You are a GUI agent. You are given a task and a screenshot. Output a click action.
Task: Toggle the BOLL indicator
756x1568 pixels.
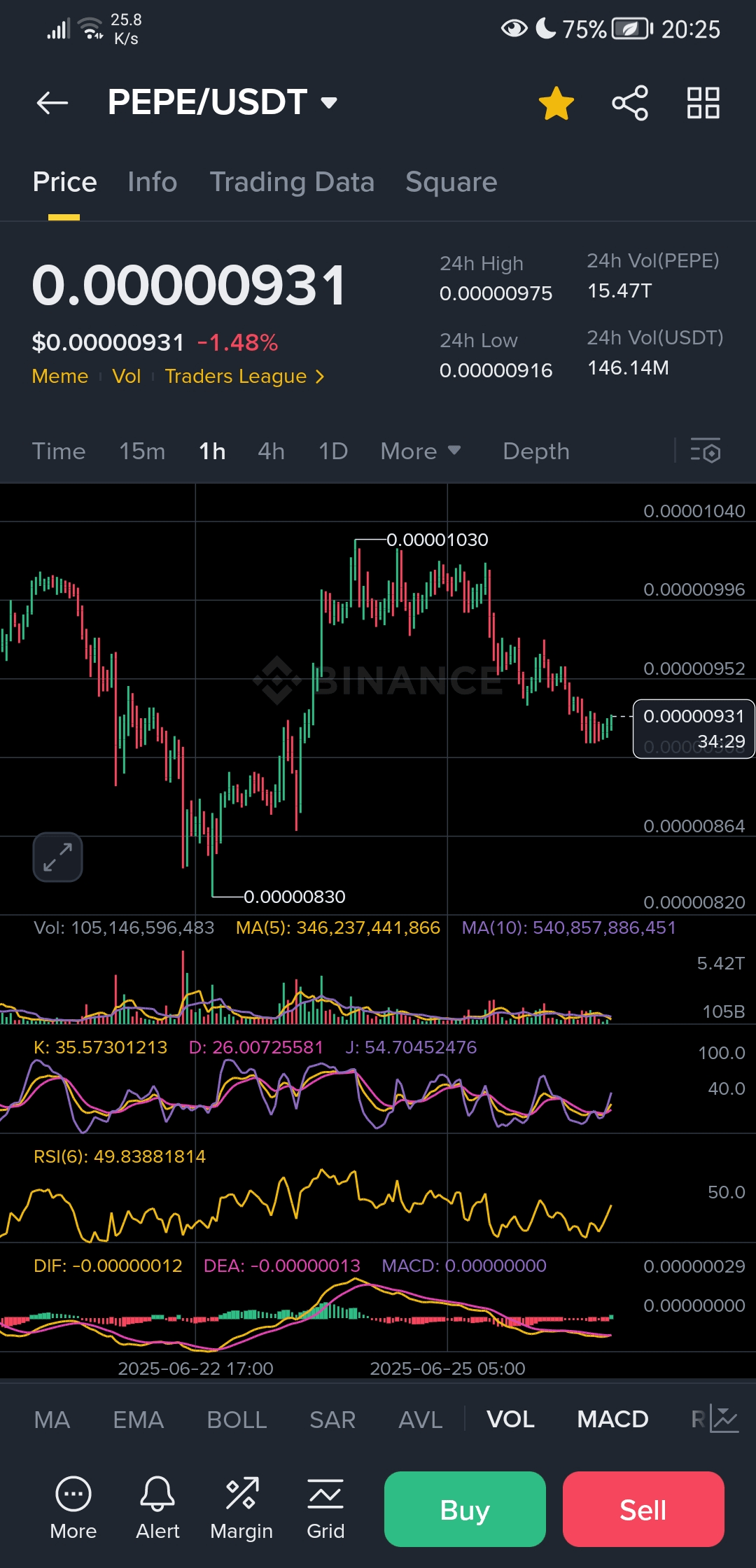(x=237, y=1420)
